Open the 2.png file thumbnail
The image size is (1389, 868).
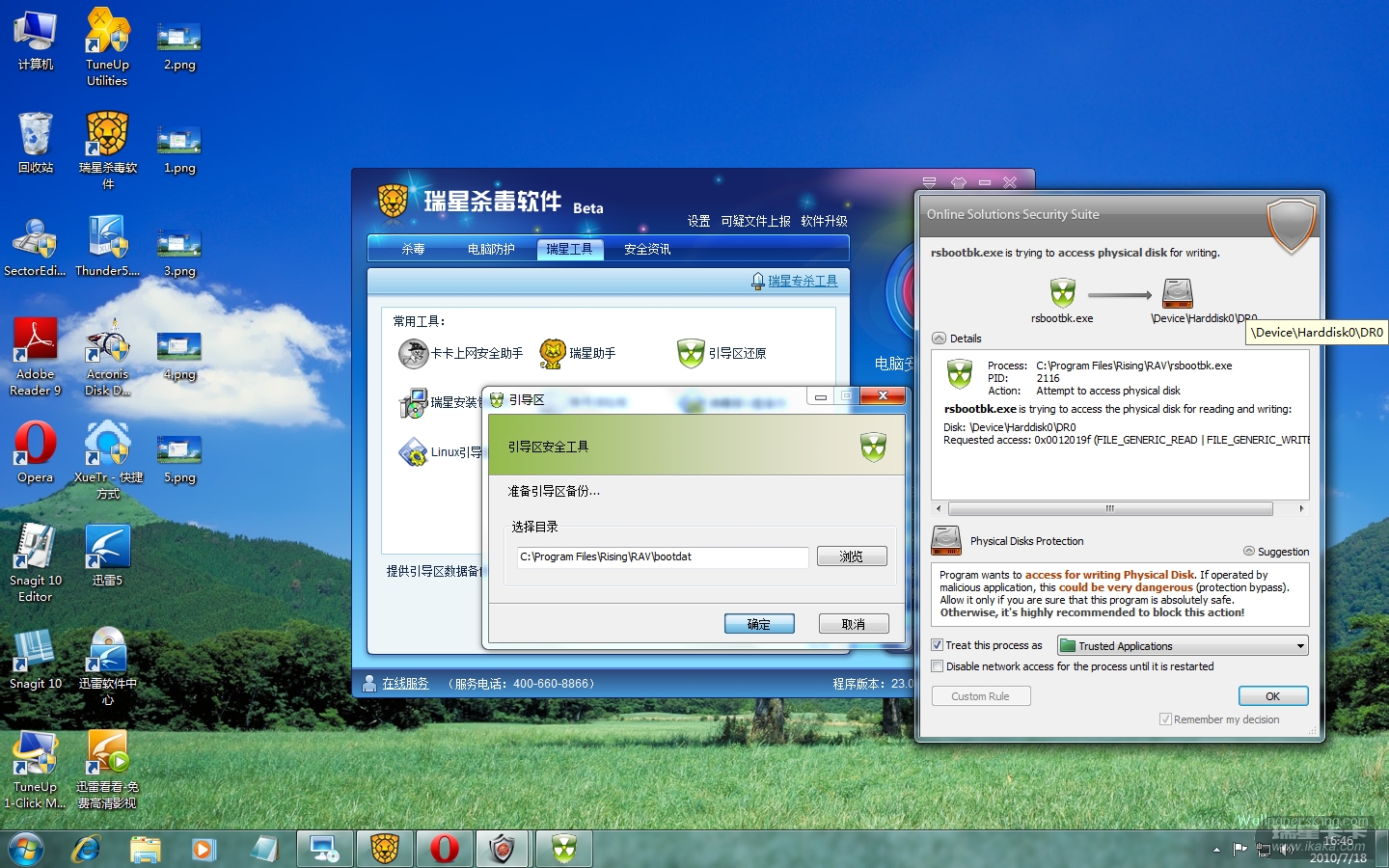tap(179, 46)
